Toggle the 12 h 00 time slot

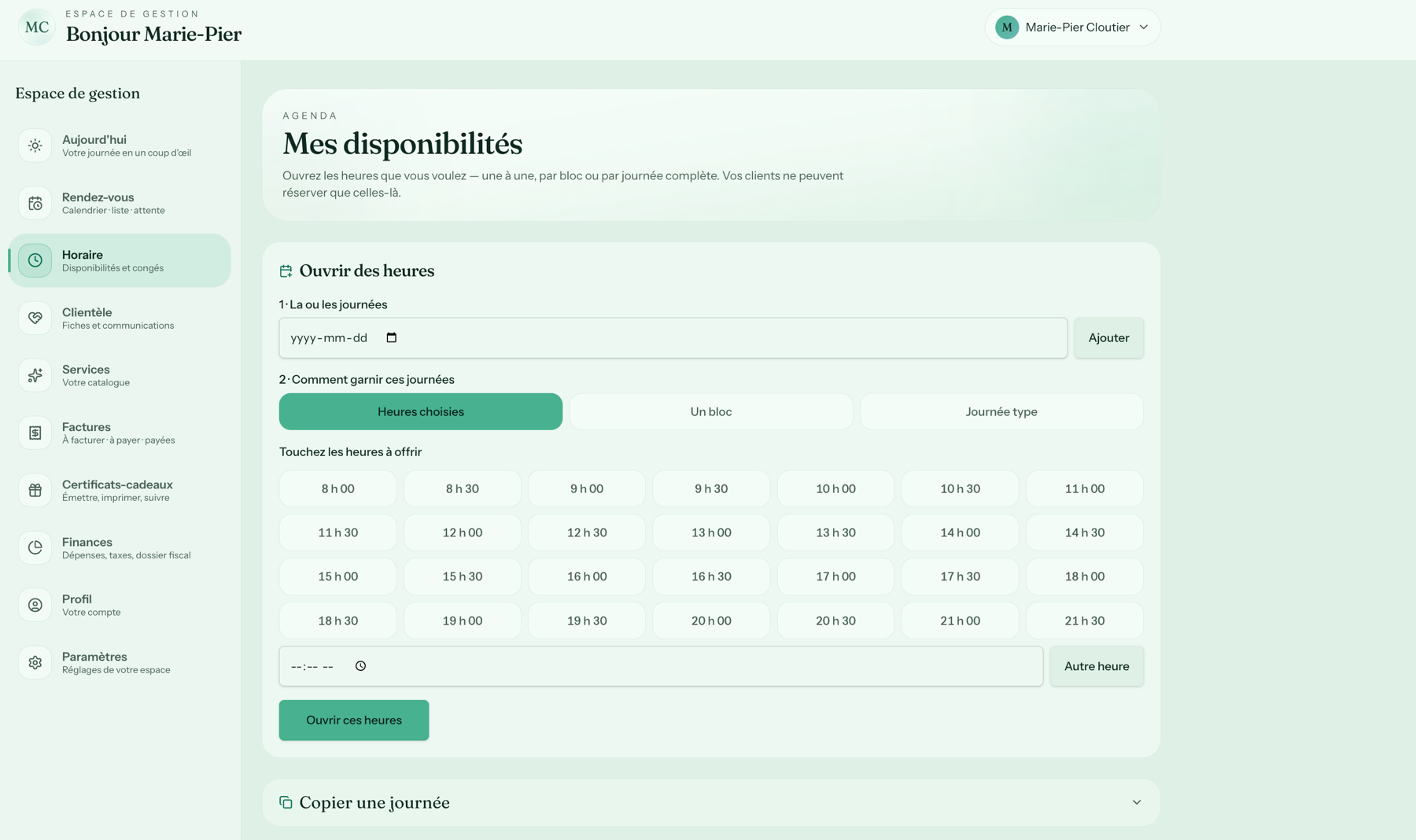click(463, 532)
